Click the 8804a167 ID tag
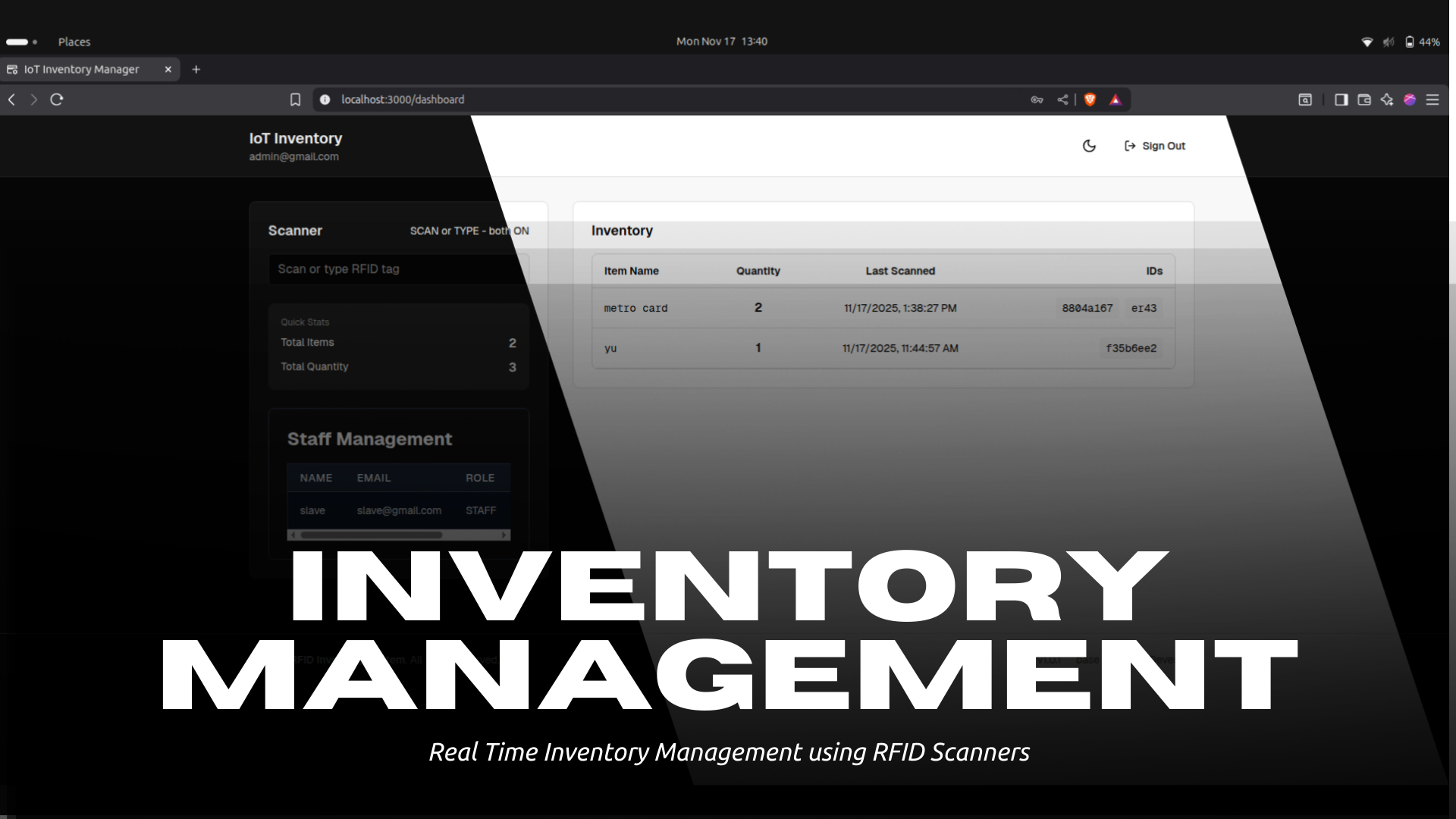 [x=1087, y=308]
